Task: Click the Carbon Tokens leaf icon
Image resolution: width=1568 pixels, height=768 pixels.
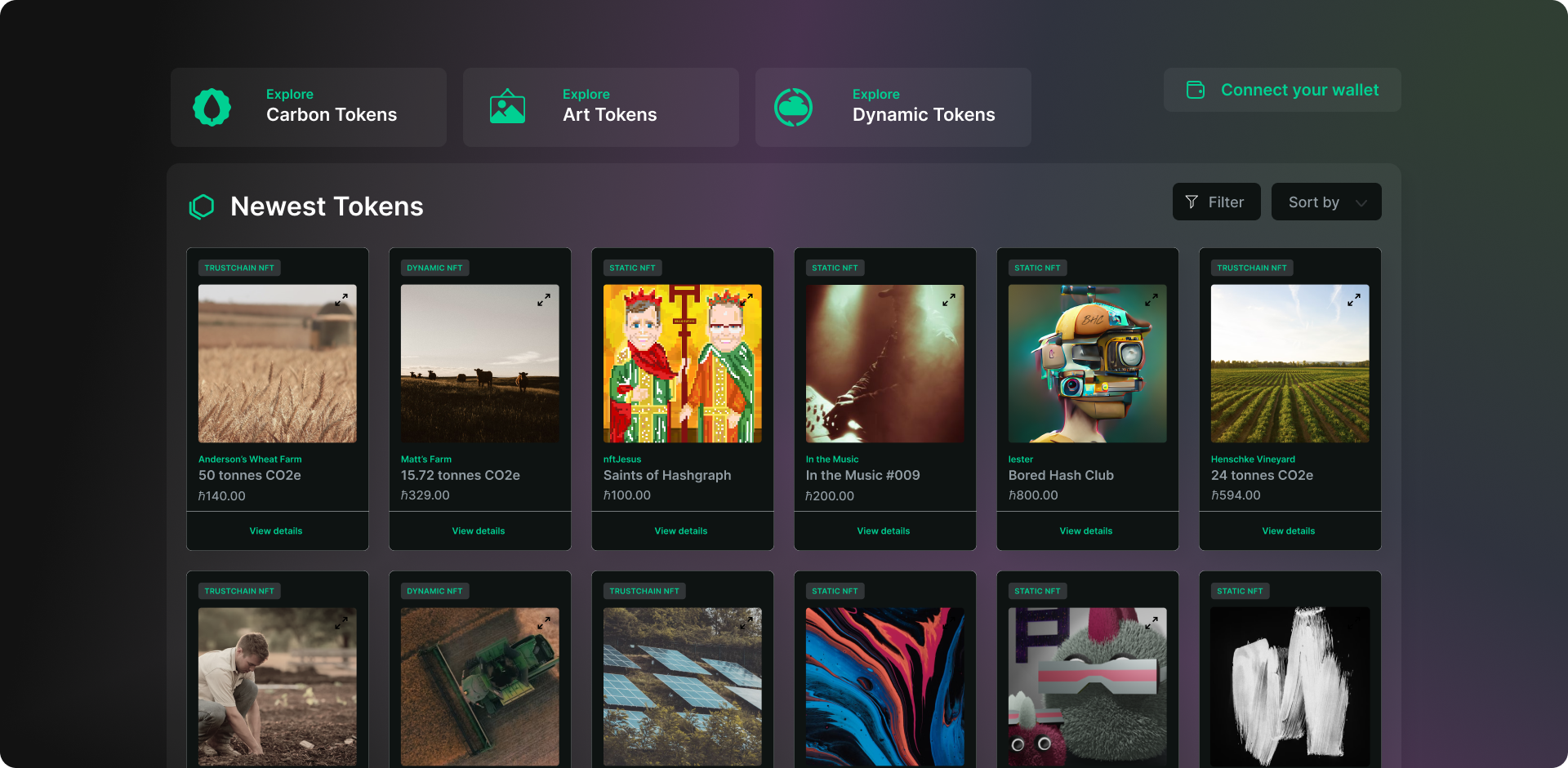Action: click(x=212, y=107)
